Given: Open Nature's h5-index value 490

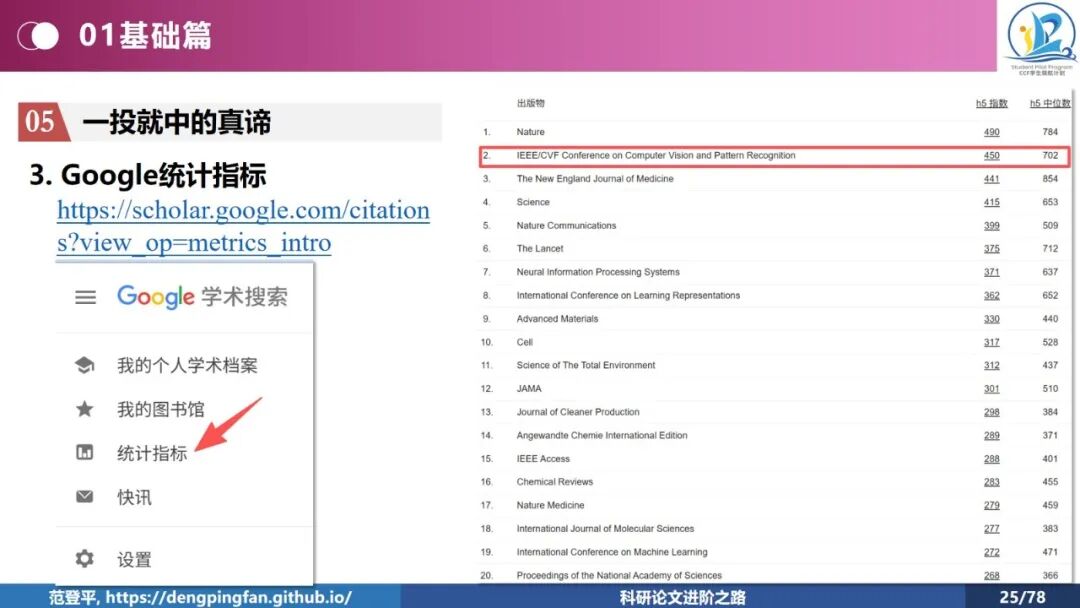Looking at the screenshot, I should (x=991, y=132).
